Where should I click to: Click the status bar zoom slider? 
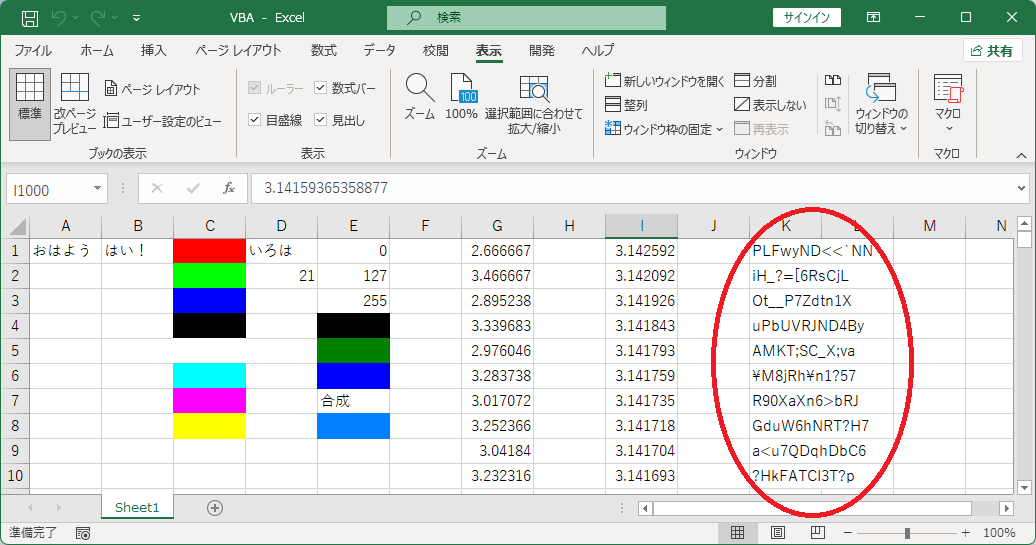pyautogui.click(x=906, y=533)
